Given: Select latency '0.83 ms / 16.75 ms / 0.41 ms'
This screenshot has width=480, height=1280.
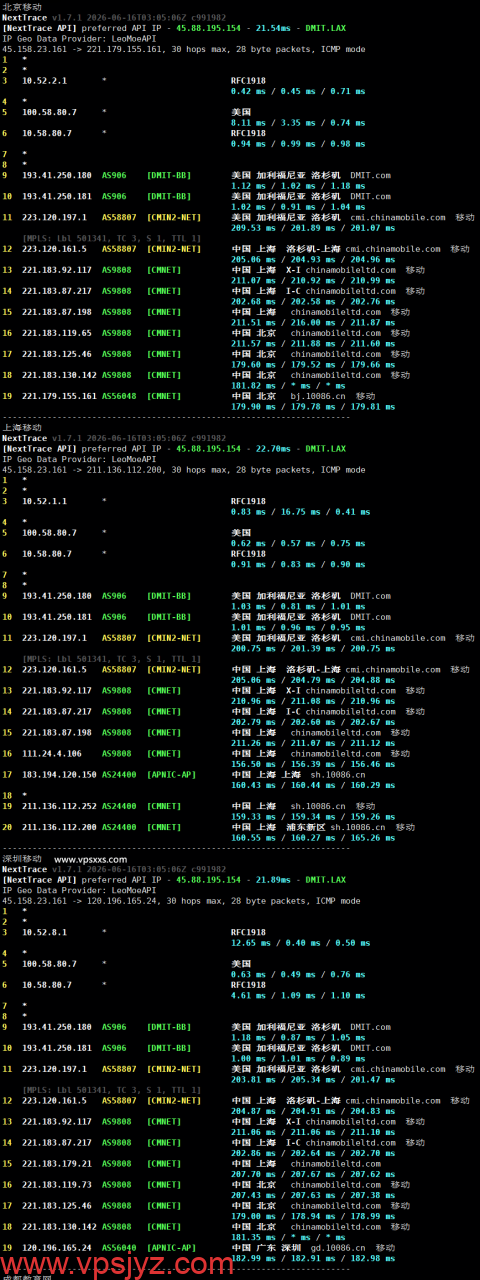Looking at the screenshot, I should click(x=299, y=511).
